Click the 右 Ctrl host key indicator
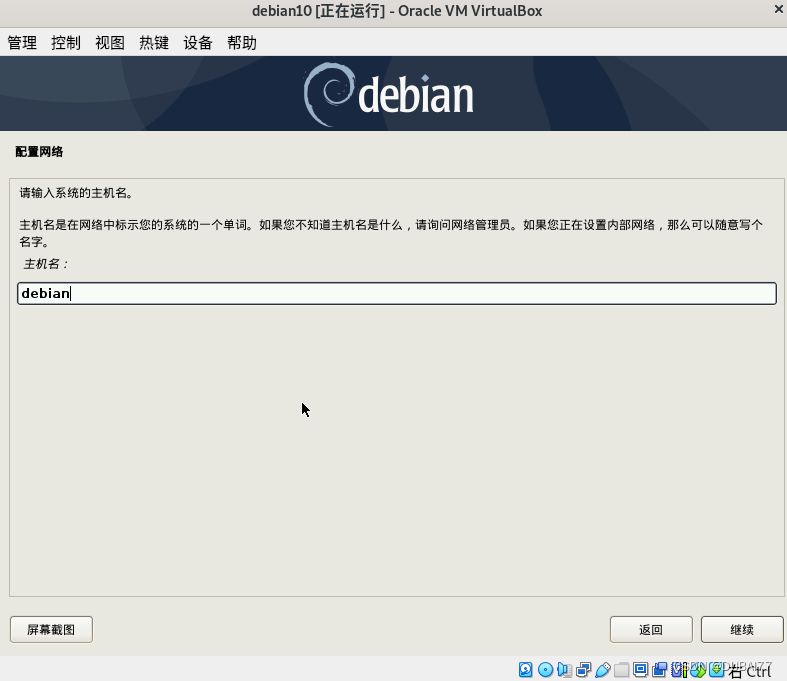Viewport: 787px width, 681px height. pyautogui.click(x=749, y=670)
